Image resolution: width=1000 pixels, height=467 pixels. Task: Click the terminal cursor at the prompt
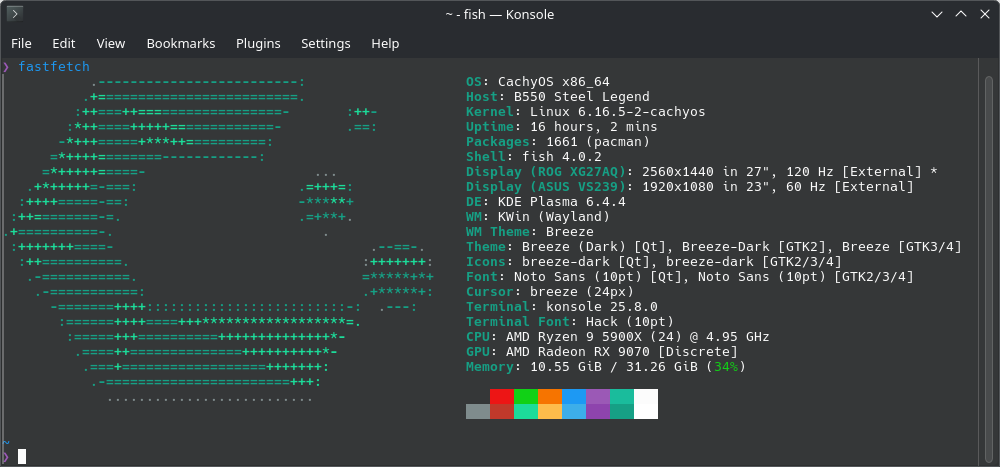click(22, 456)
